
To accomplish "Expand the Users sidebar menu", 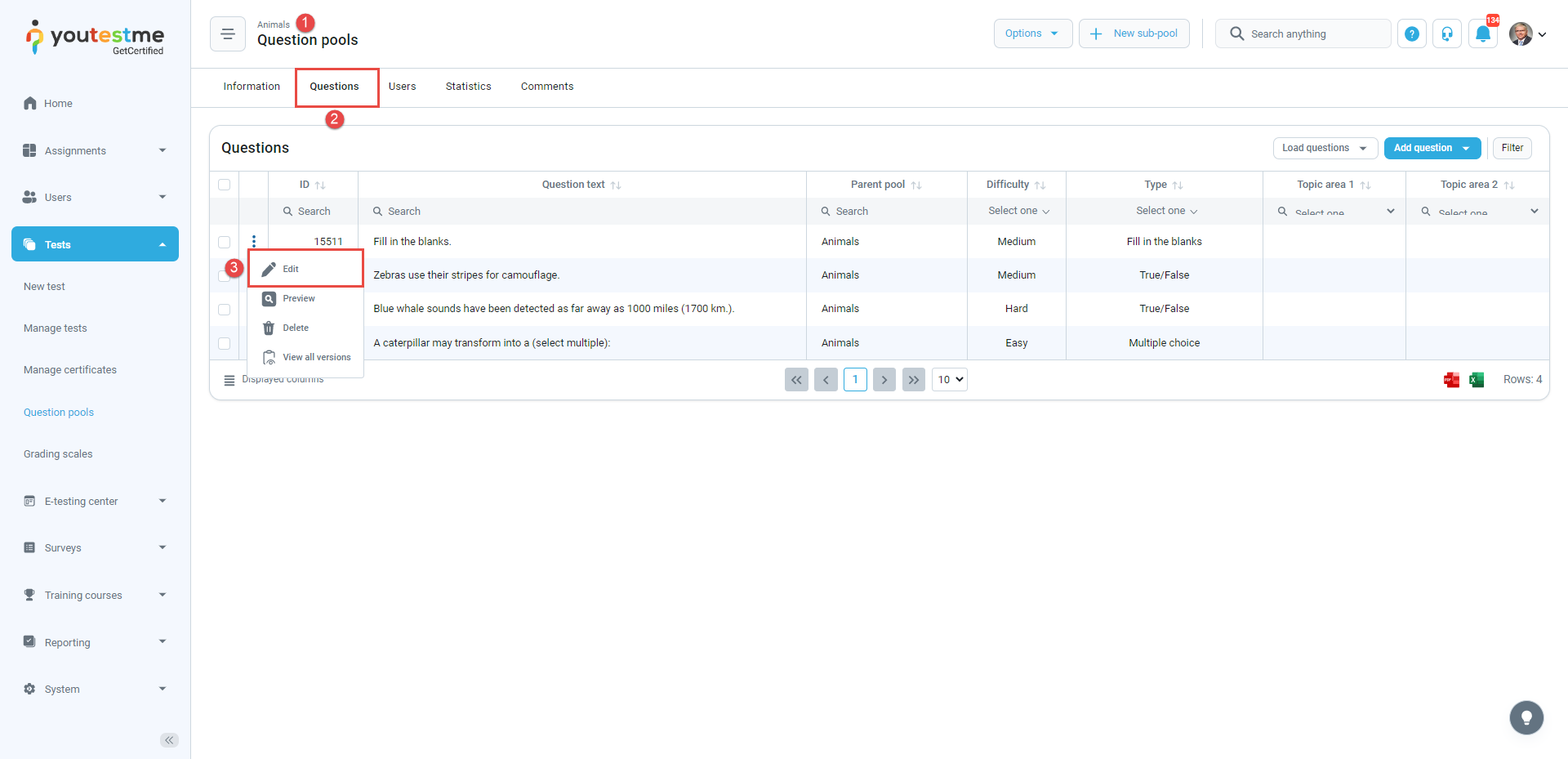I will coord(95,197).
